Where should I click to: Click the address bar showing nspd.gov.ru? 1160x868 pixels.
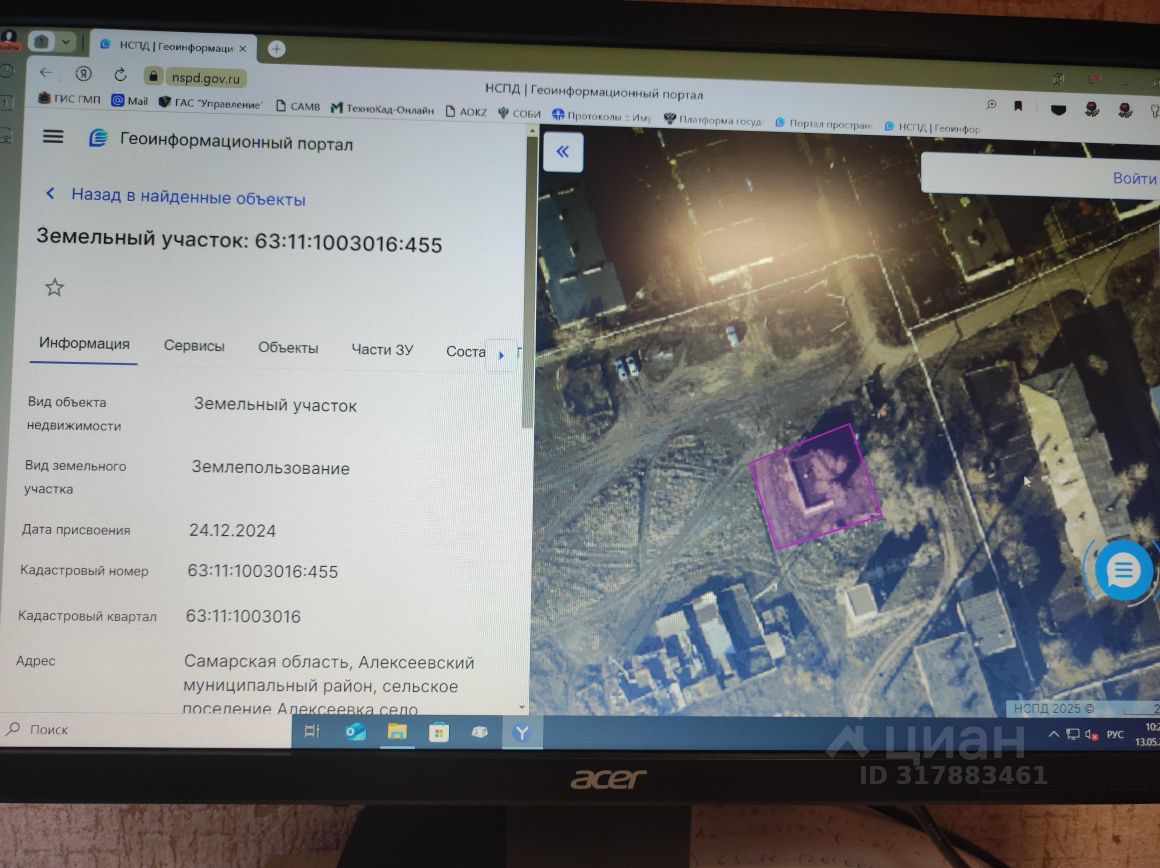206,78
